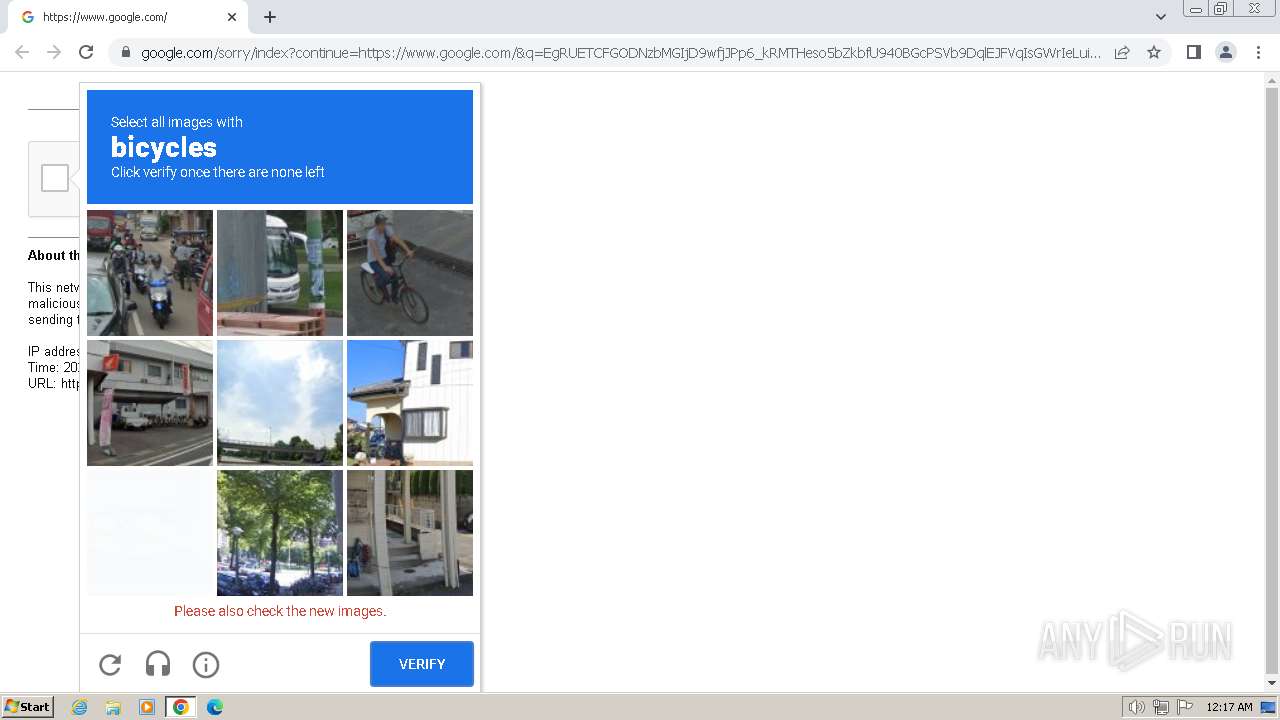The height and width of the screenshot is (720, 1280).
Task: Open the Action Center flag icon
Action: pyautogui.click(x=1185, y=707)
